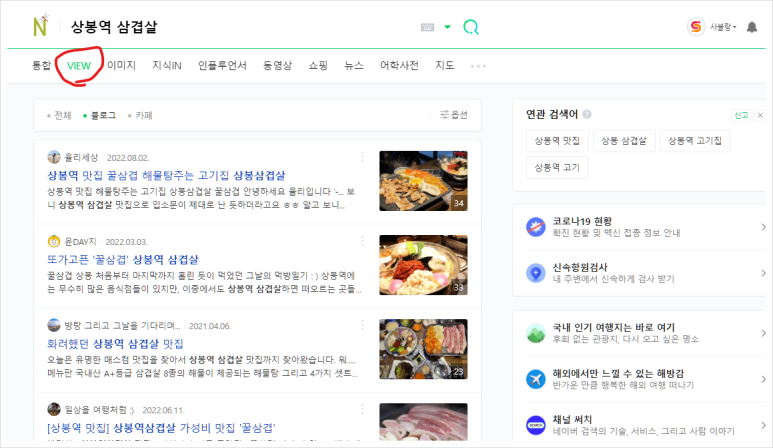Open the on-screen keyboard icon
This screenshot has height=448, width=773.
(x=427, y=27)
